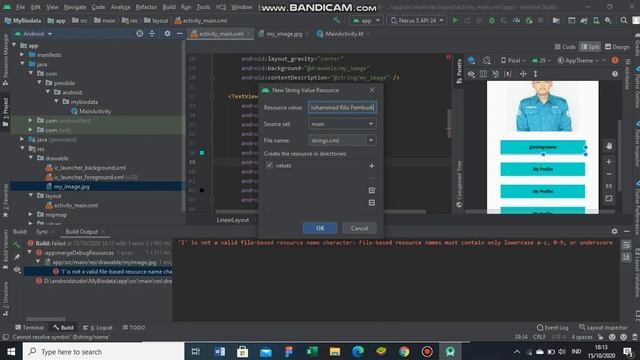Screen dimensions: 640x360
Task: Toggle the values directory checkbox
Action: pos(269,165)
